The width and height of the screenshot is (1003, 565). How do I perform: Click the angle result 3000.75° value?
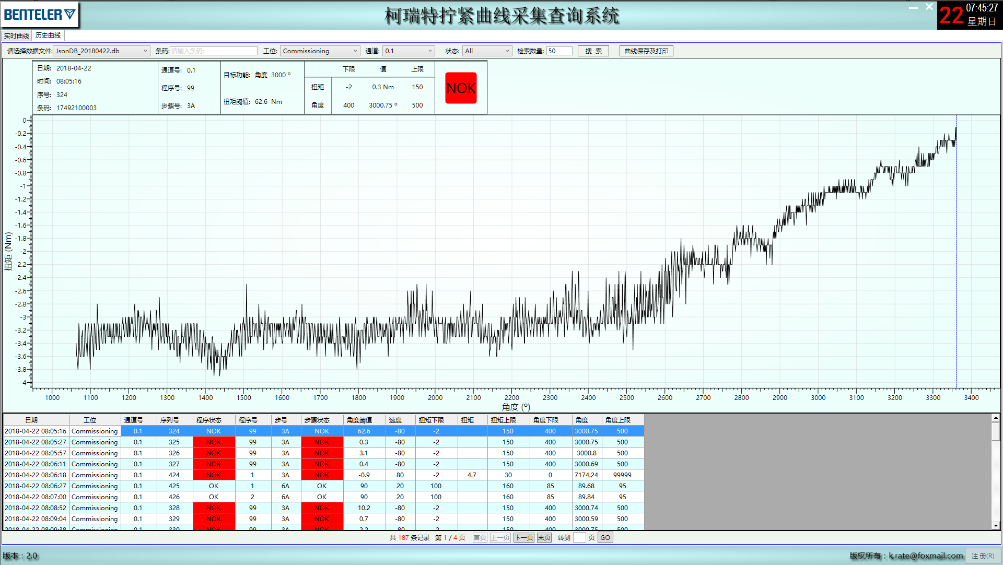pos(383,105)
